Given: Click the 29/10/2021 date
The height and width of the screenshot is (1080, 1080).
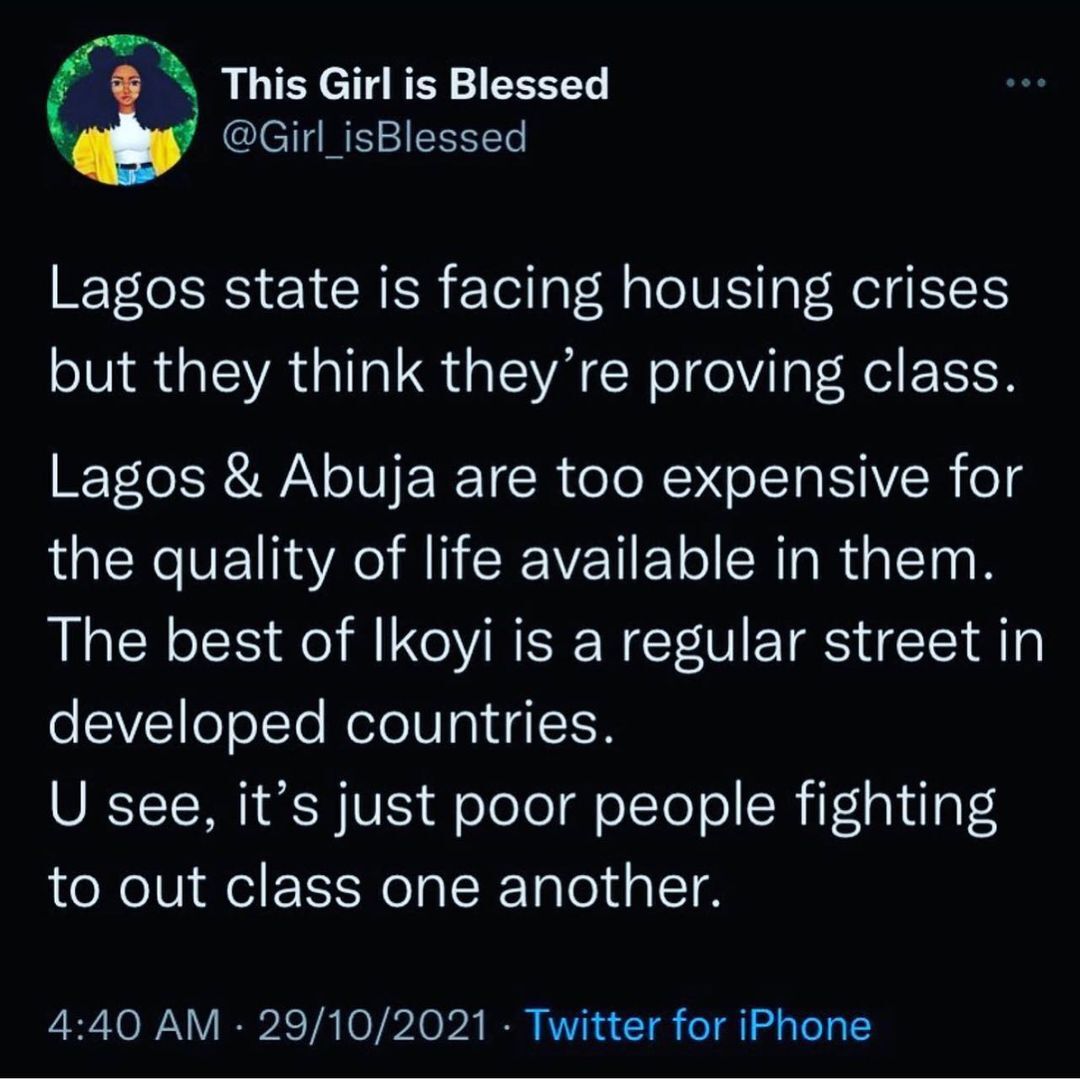Looking at the screenshot, I should point(373,1024).
